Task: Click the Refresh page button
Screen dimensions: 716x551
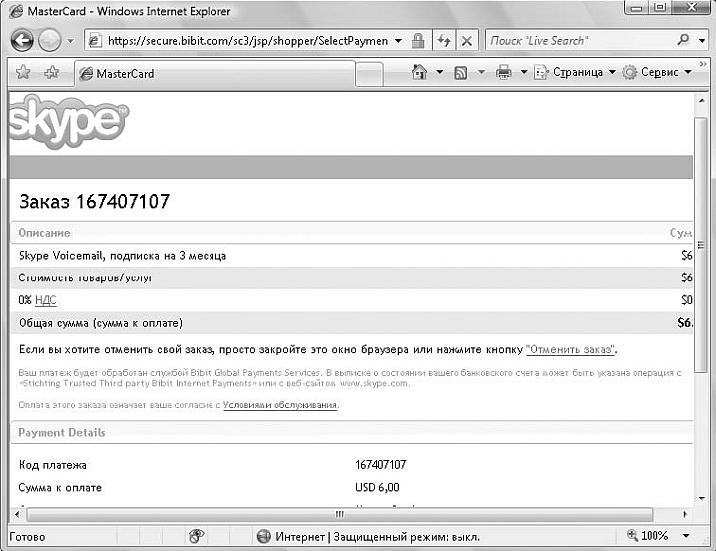Action: [444, 41]
